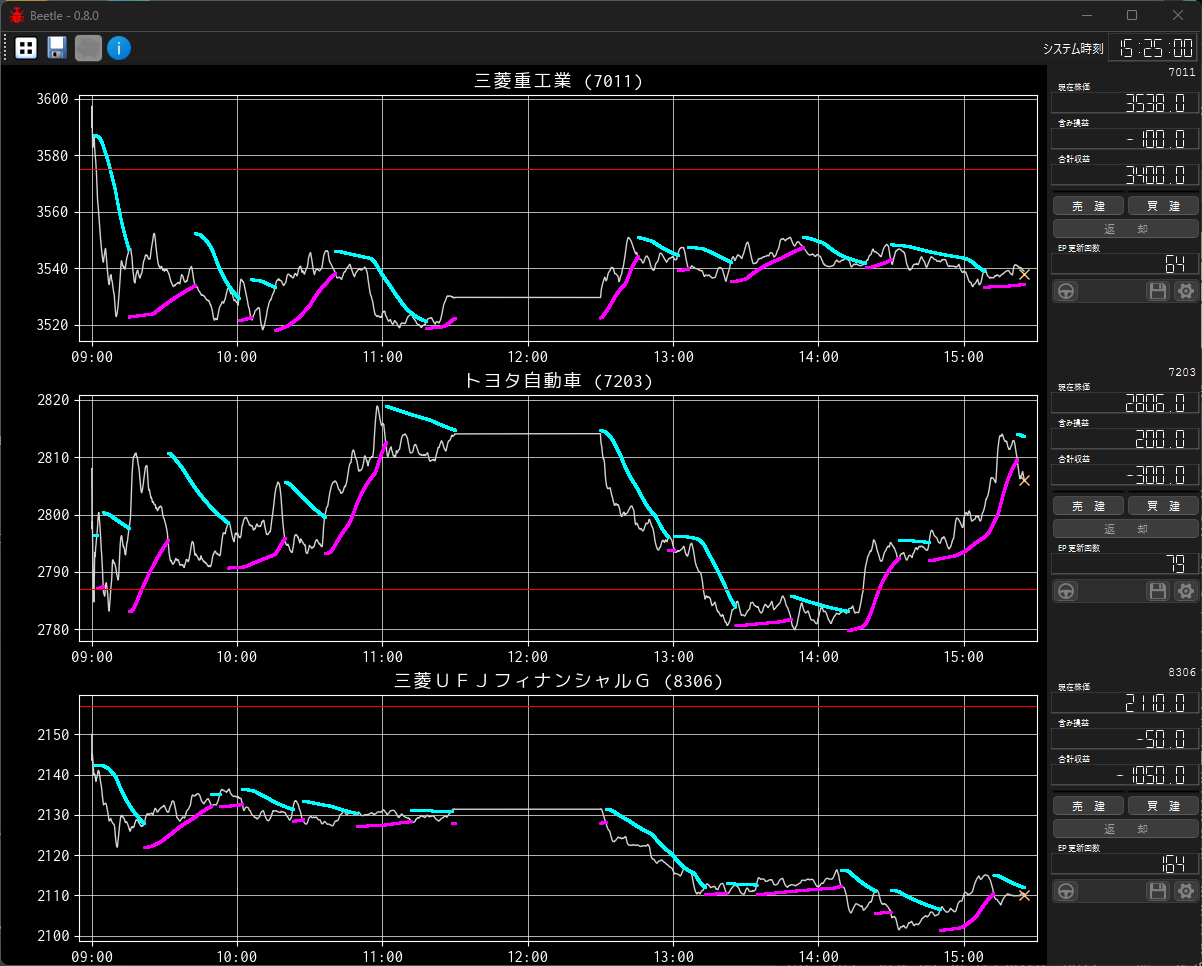Open the gear settings in 7203 panel
Viewport: 1202px width, 966px height.
click(1186, 591)
